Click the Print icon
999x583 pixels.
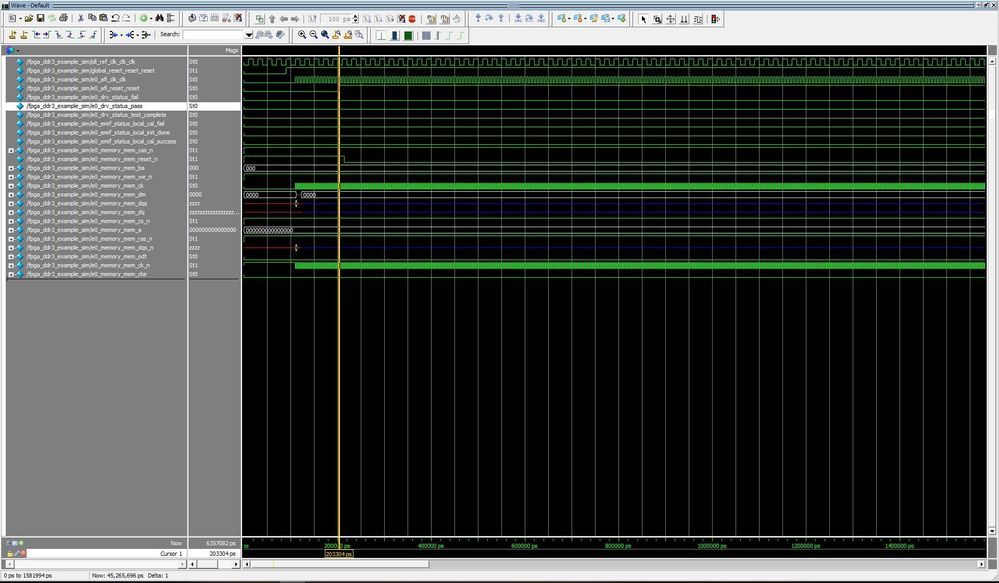64,18
